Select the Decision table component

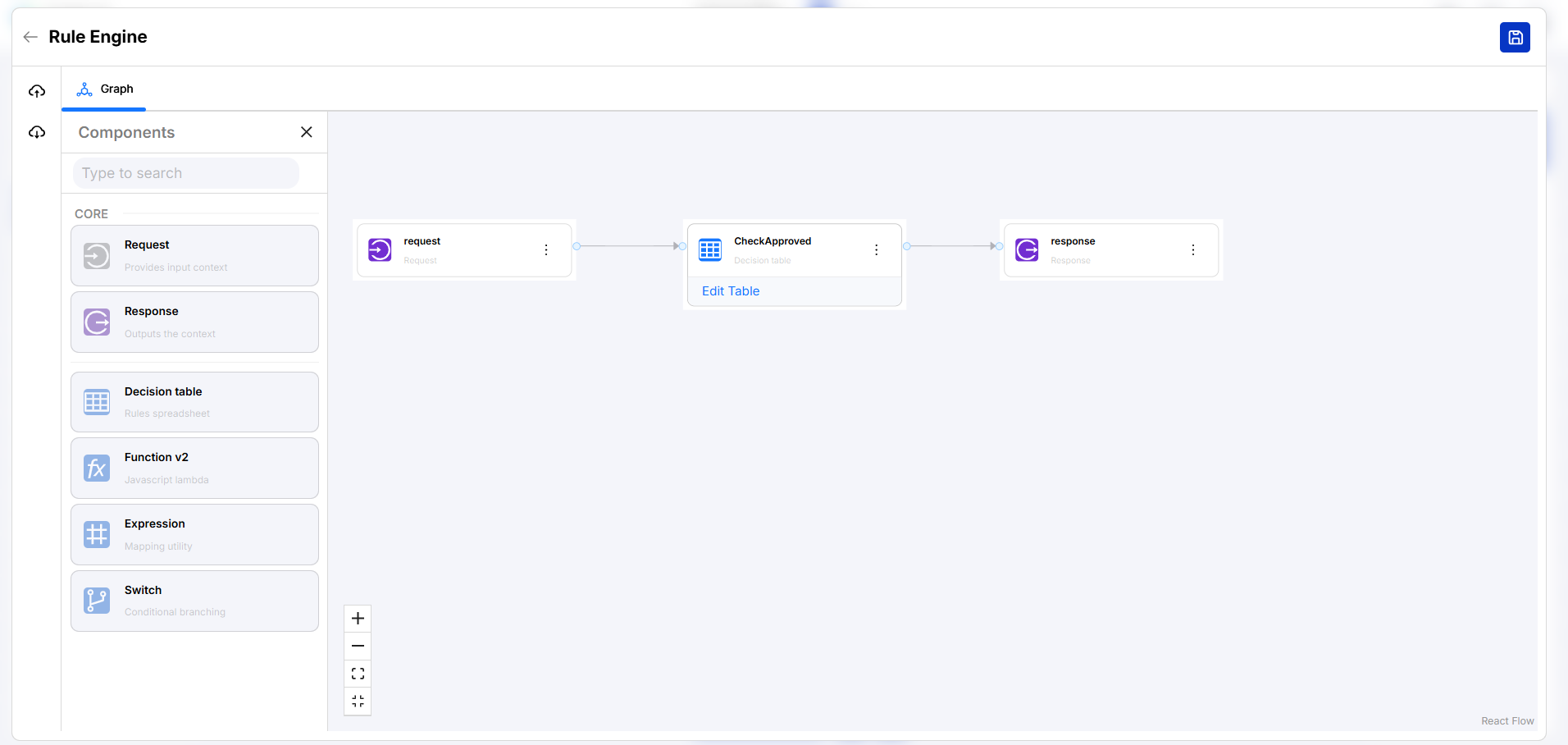194,402
